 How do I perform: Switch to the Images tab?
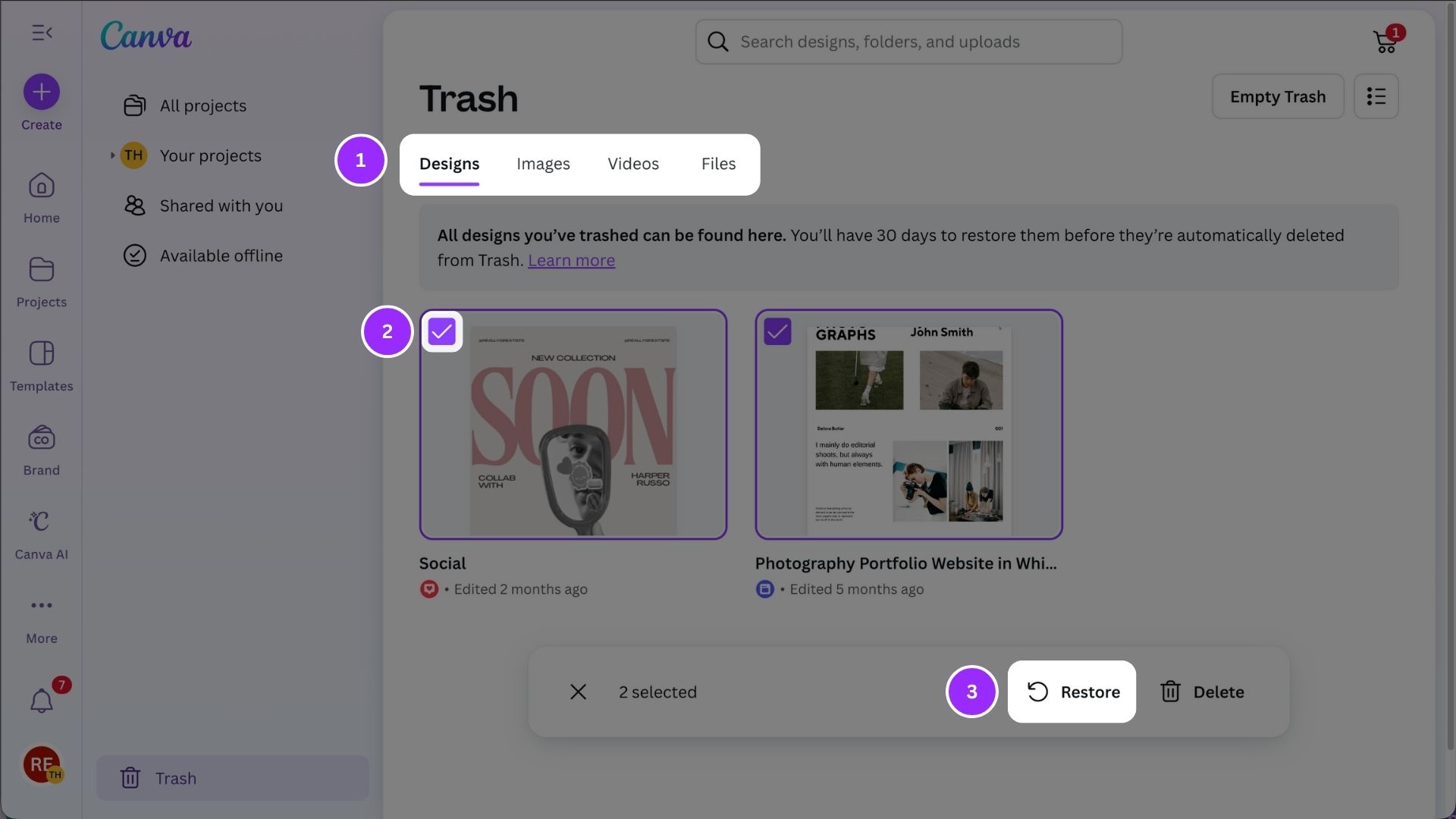coord(543,164)
